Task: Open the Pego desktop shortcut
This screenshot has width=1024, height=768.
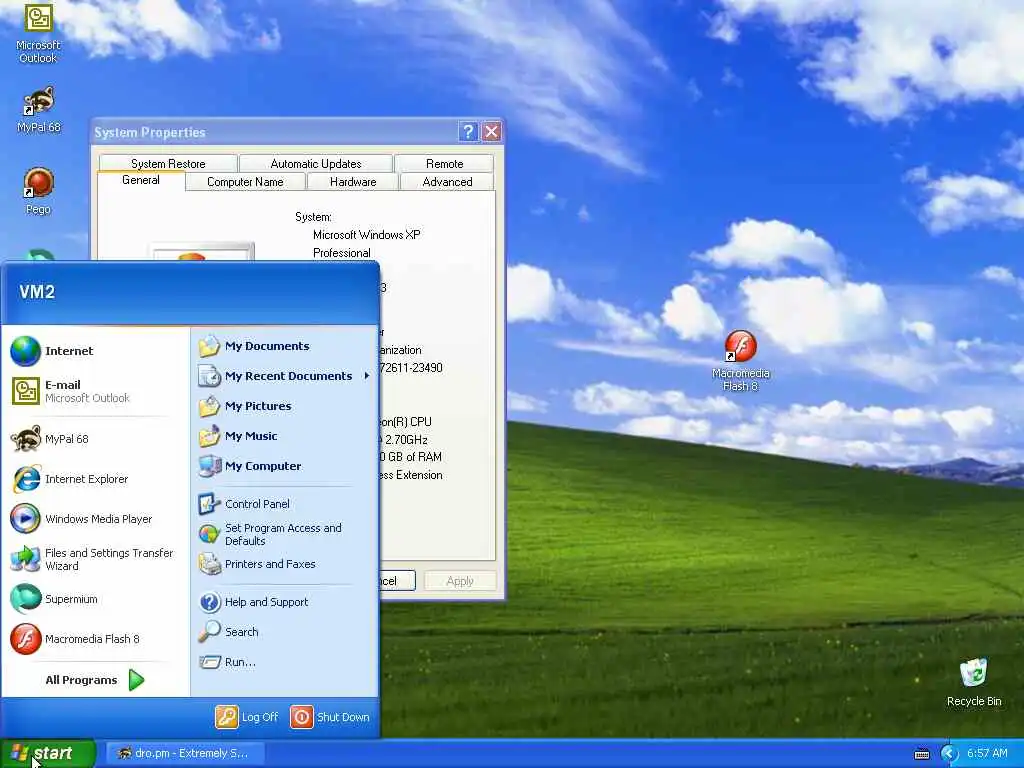Action: click(x=39, y=191)
